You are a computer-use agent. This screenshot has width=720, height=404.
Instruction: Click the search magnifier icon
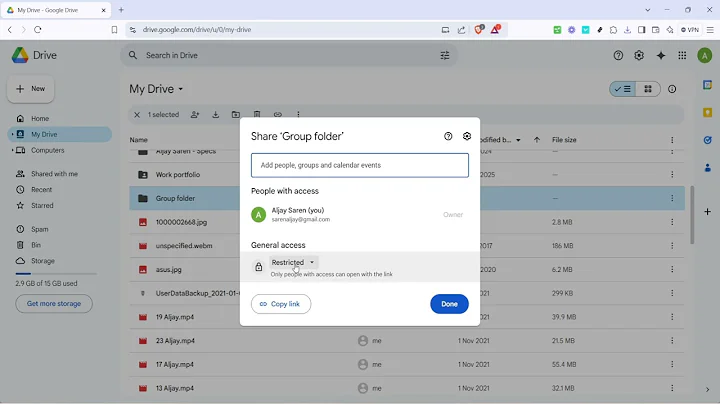pyautogui.click(x=133, y=56)
